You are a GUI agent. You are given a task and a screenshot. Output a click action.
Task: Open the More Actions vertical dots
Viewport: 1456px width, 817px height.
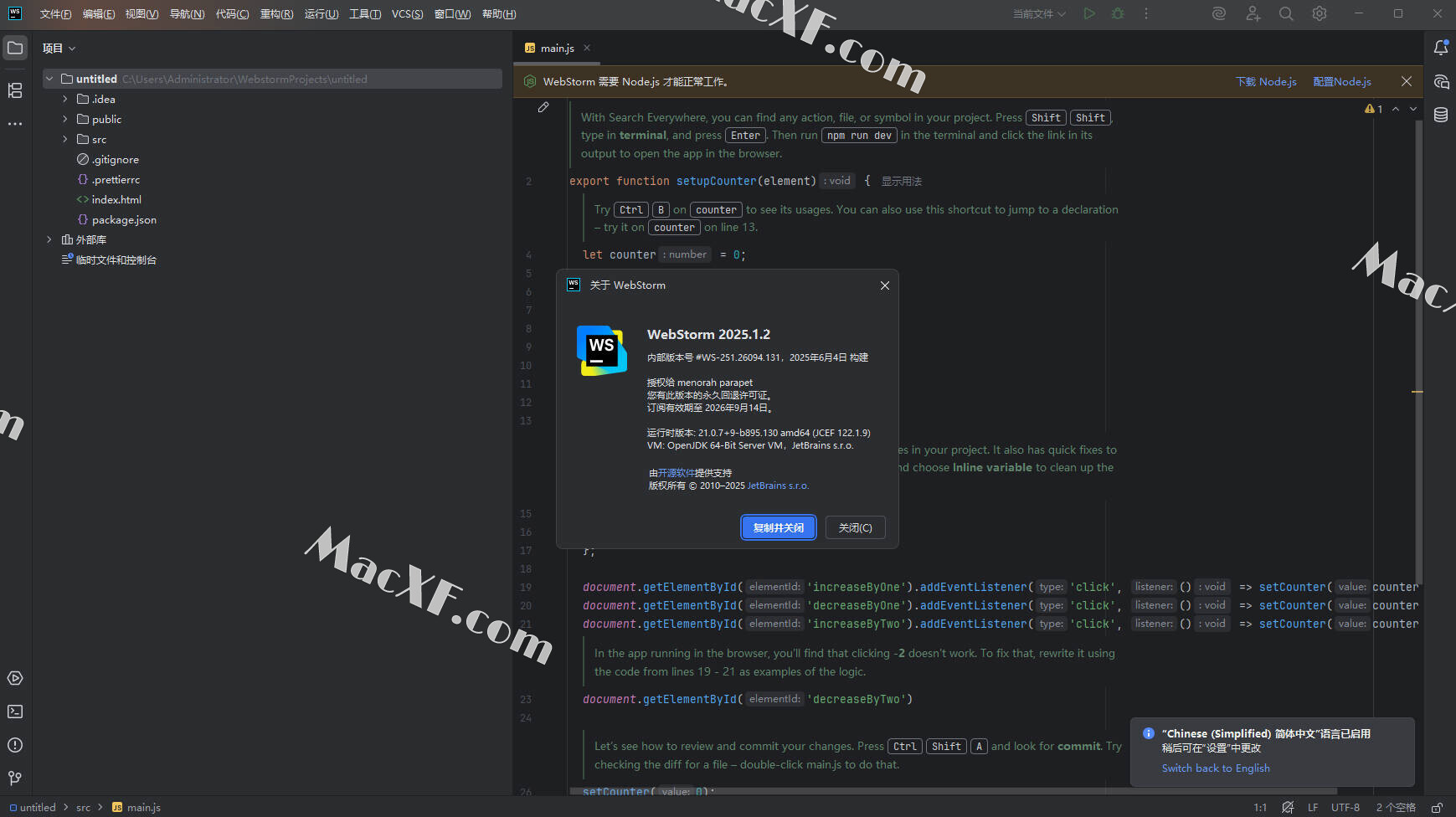coord(1146,13)
